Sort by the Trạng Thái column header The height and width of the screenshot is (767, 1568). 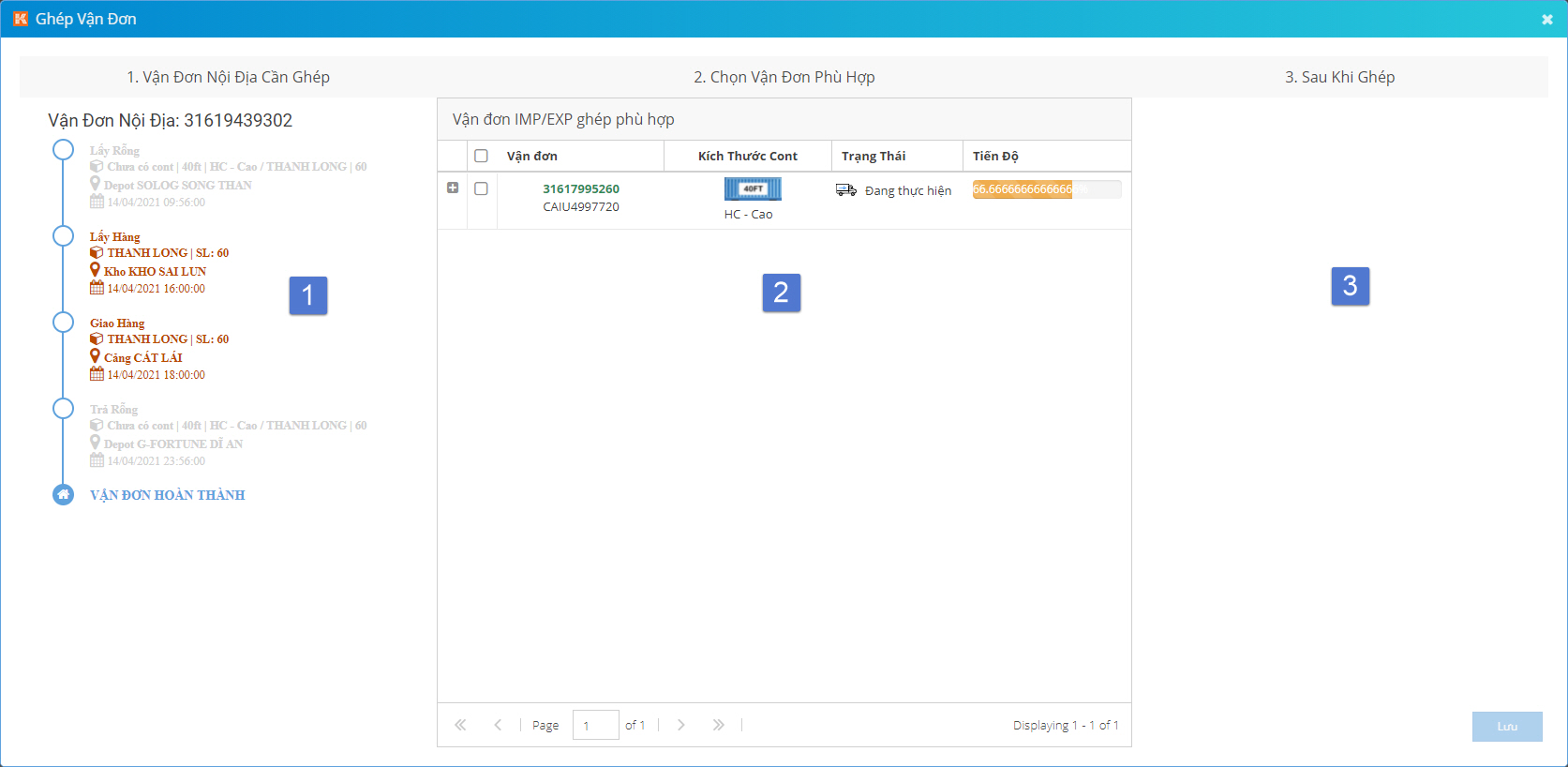click(x=874, y=156)
